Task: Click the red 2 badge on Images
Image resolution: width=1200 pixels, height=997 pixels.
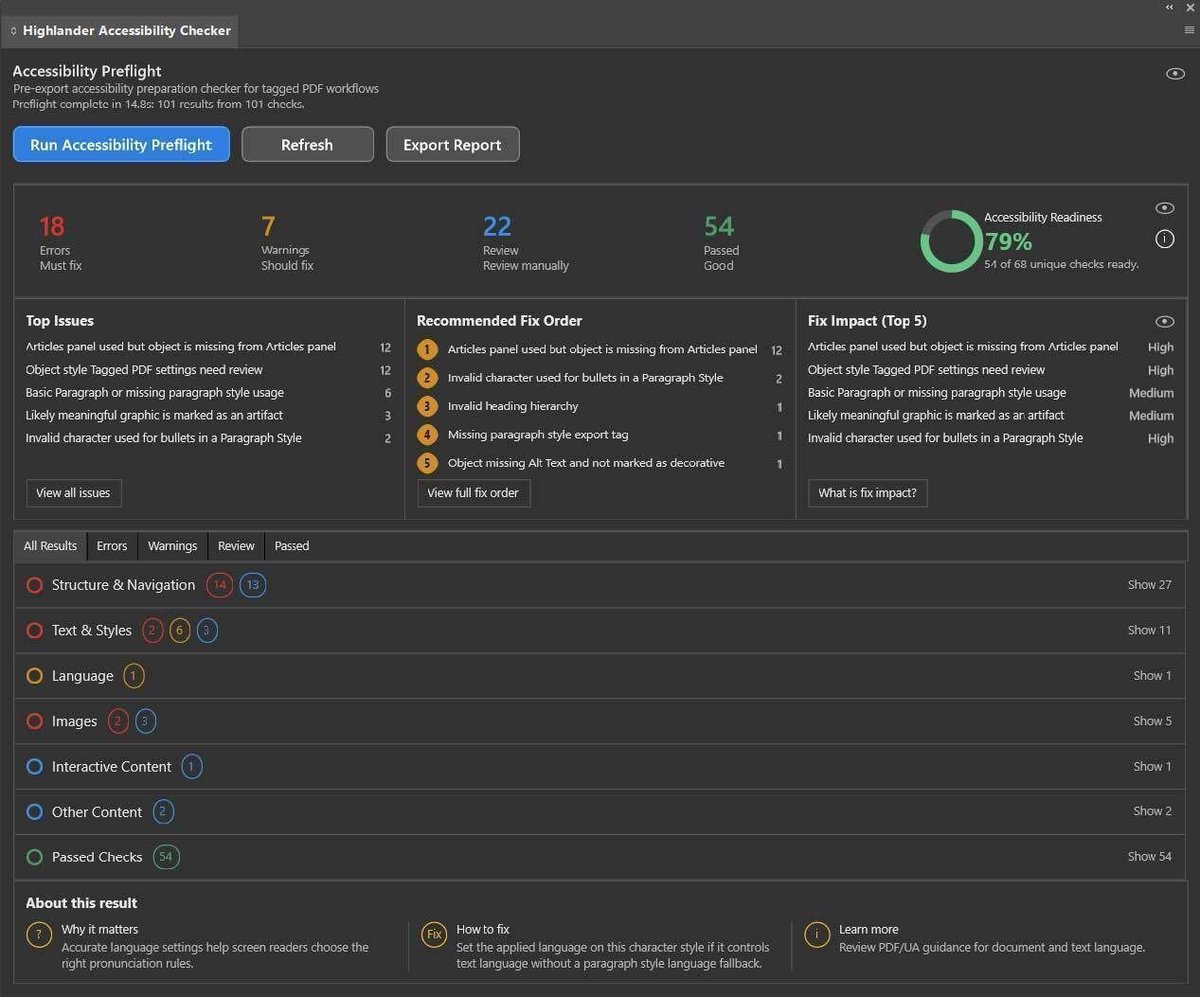Action: (119, 721)
